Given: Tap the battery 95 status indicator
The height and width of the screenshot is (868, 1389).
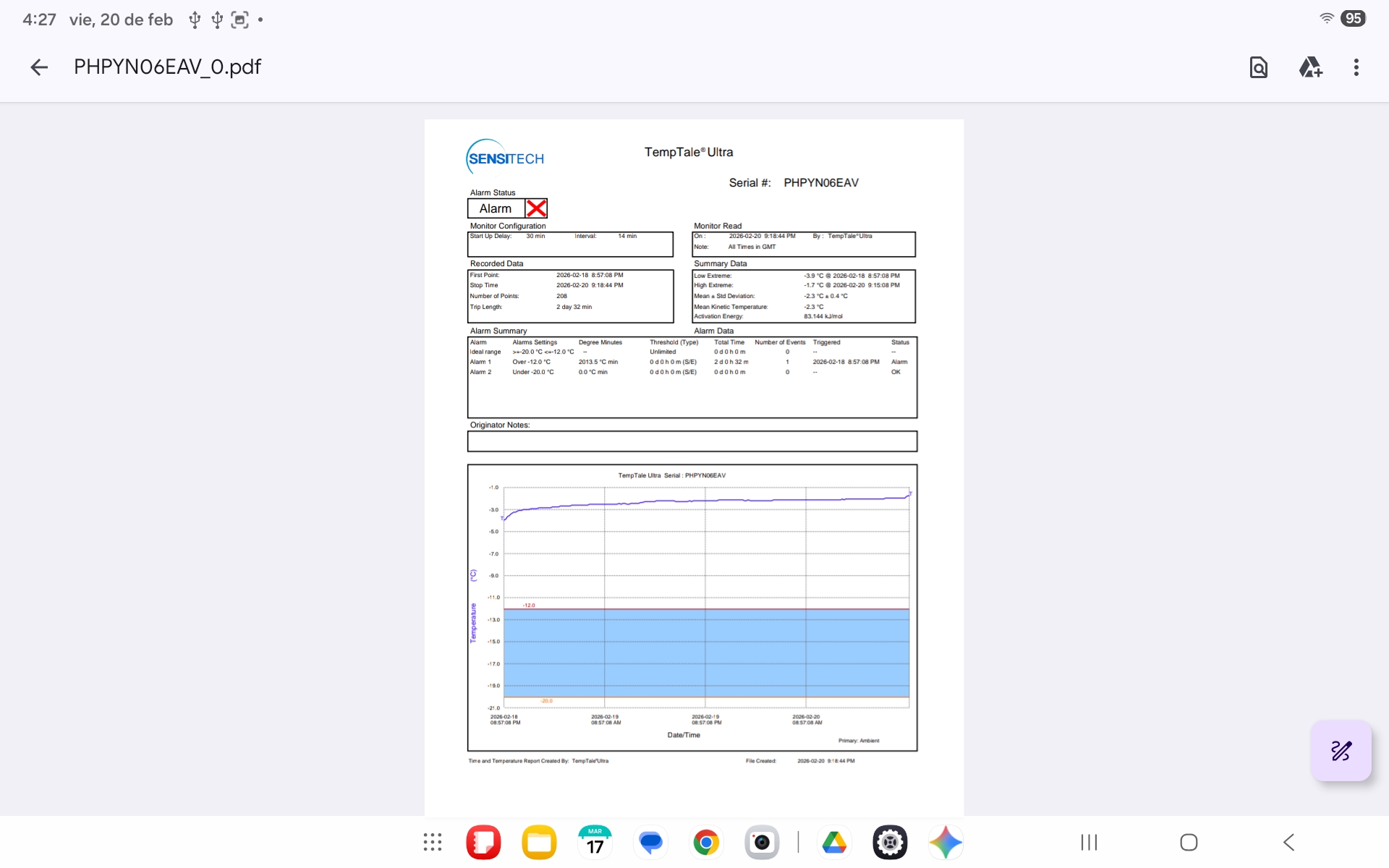Looking at the screenshot, I should [1352, 19].
